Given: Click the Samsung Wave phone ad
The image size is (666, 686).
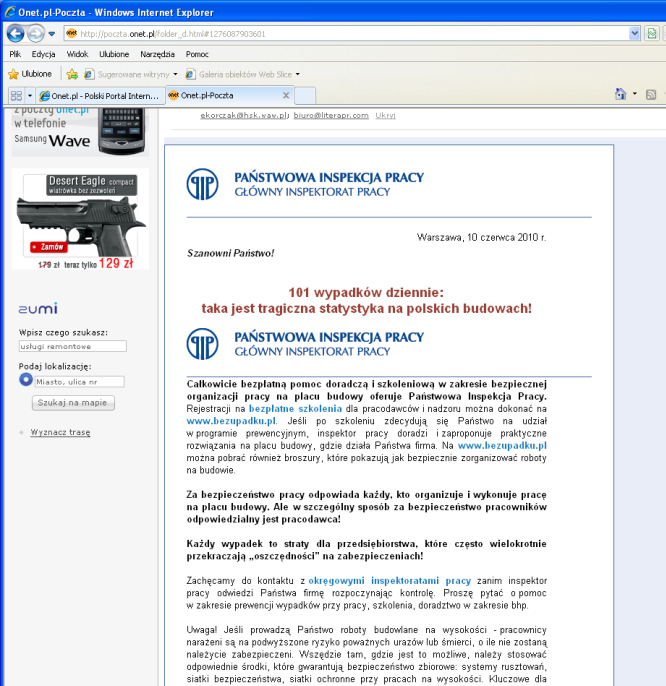Looking at the screenshot, I should [x=80, y=131].
